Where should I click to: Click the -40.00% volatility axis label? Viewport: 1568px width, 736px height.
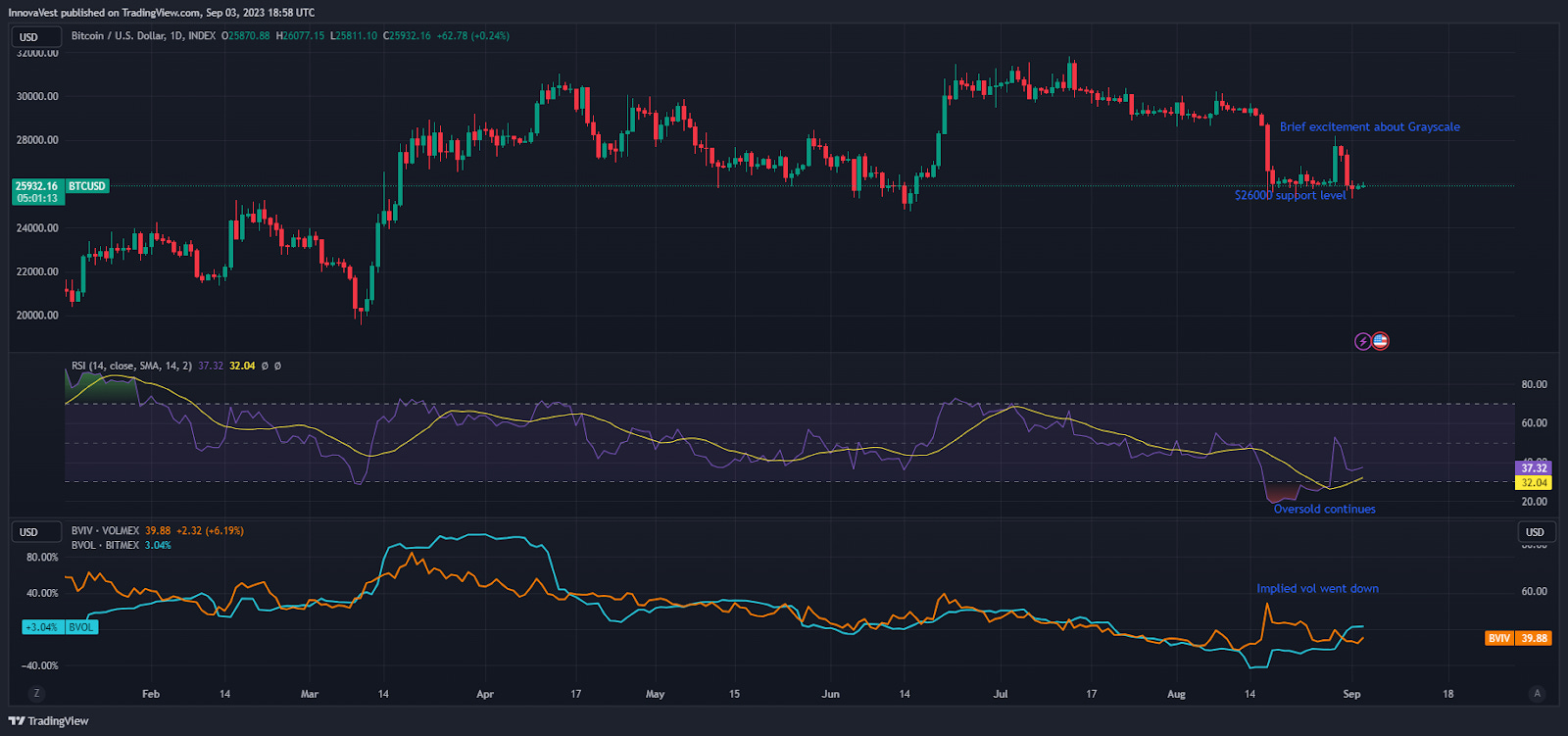(40, 665)
